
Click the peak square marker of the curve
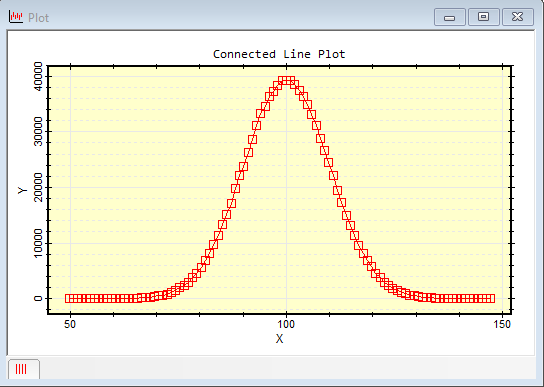pyautogui.click(x=287, y=81)
